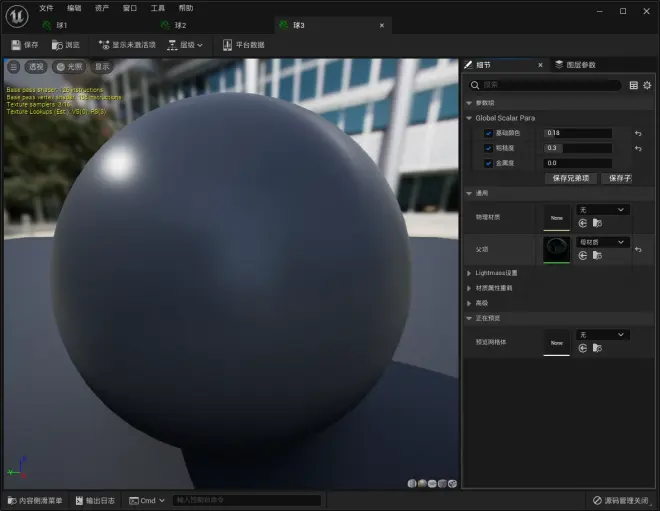Click 浏览 to browse to the asset
Viewport: 660px width, 511px height.
(x=66, y=45)
